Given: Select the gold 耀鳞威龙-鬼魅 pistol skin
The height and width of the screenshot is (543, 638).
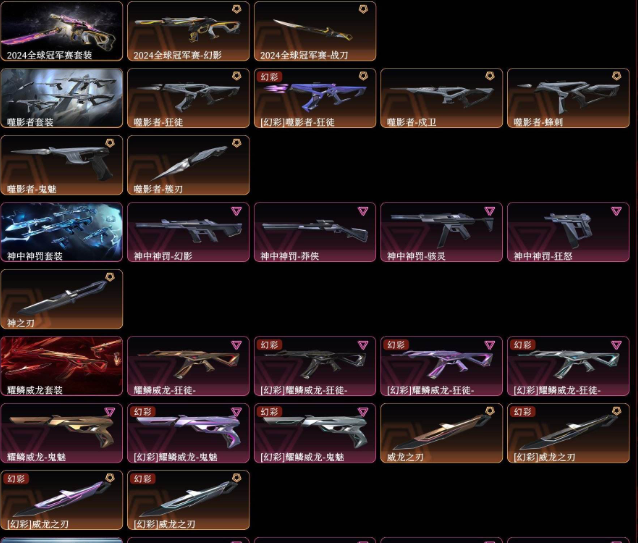Looking at the screenshot, I should click(x=61, y=433).
